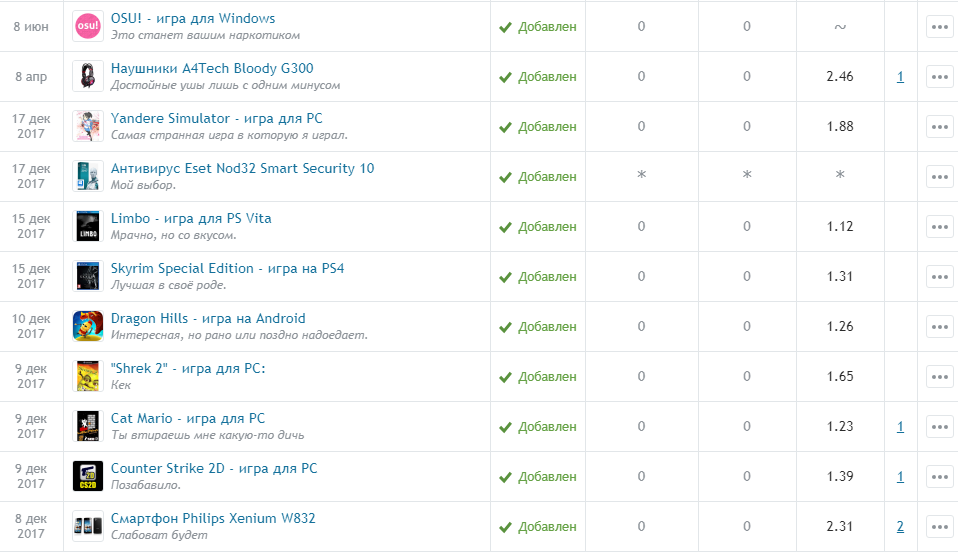The image size is (958, 552).
Task: Open comment count 1 for Counter Strike 2D
Action: tap(900, 477)
